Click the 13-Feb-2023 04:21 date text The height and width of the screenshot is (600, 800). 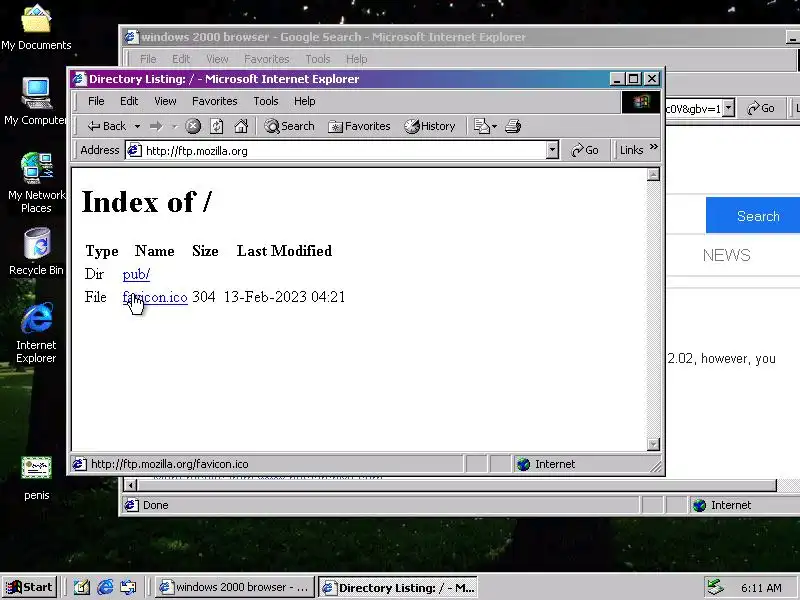coord(284,297)
